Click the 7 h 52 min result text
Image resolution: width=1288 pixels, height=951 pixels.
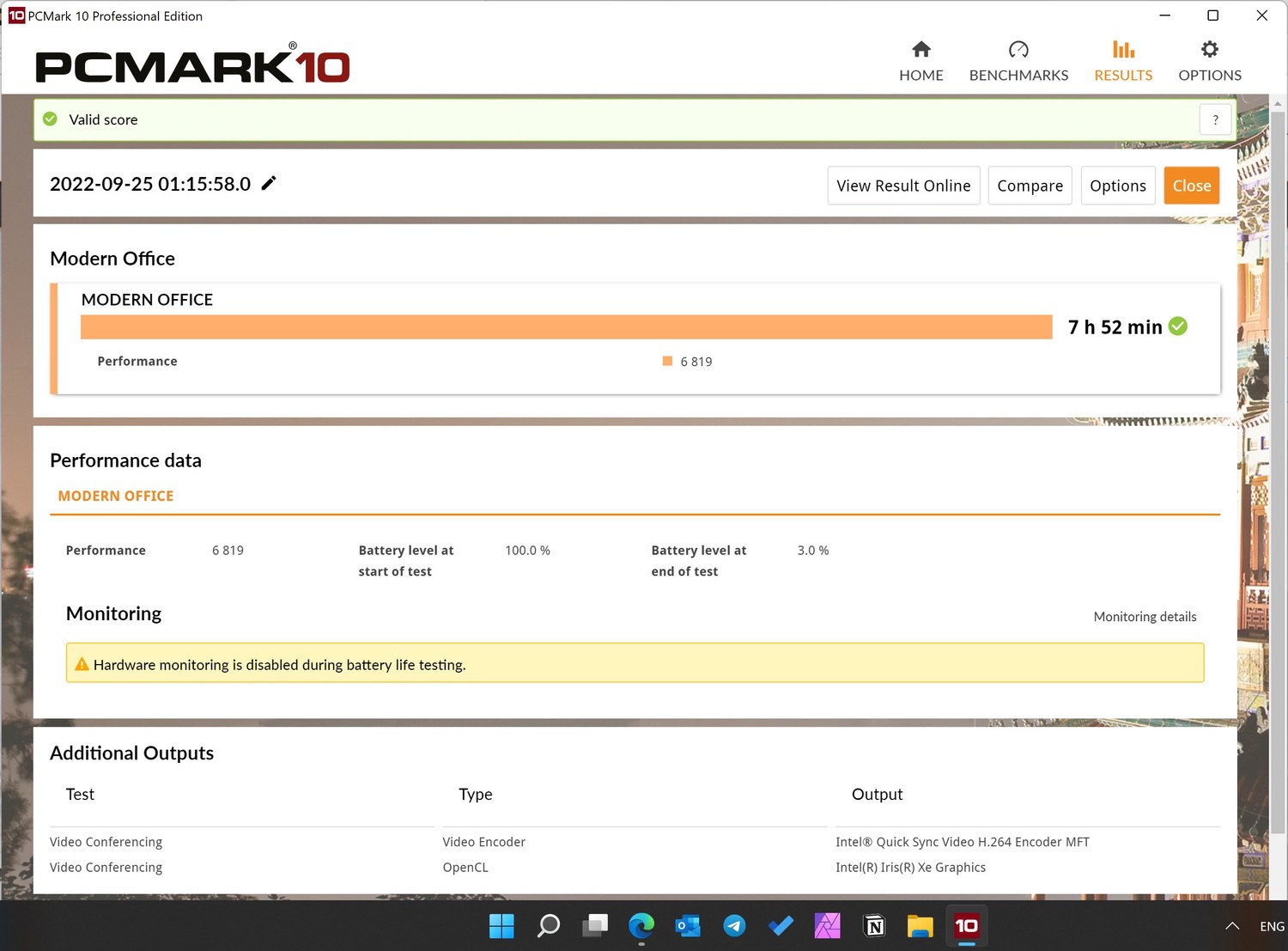1115,327
